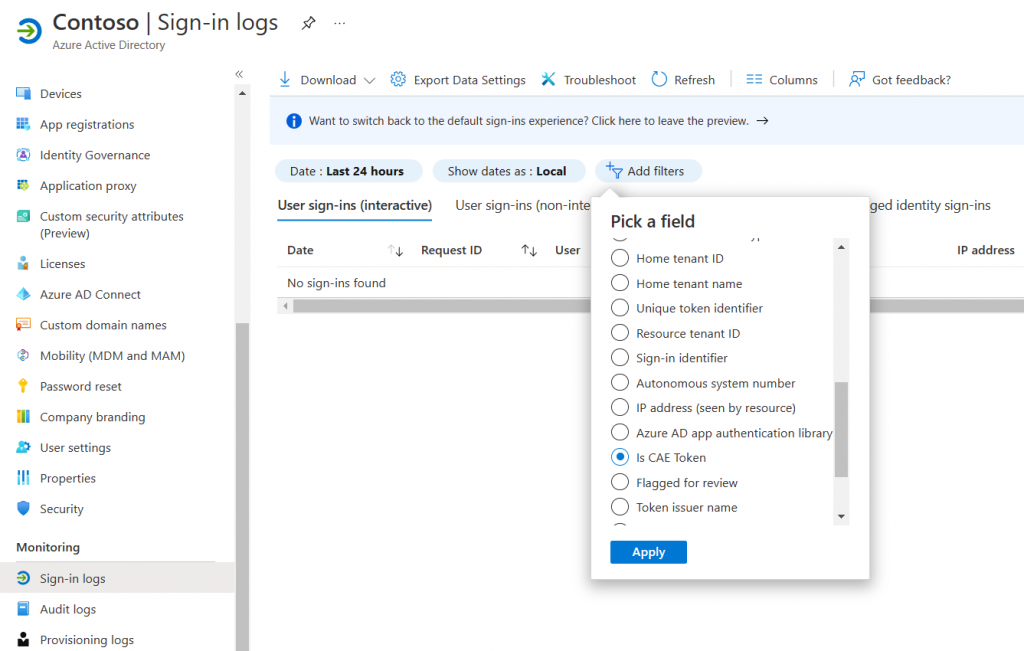This screenshot has height=651, width=1024.
Task: Click the Troubleshoot button
Action: point(588,80)
